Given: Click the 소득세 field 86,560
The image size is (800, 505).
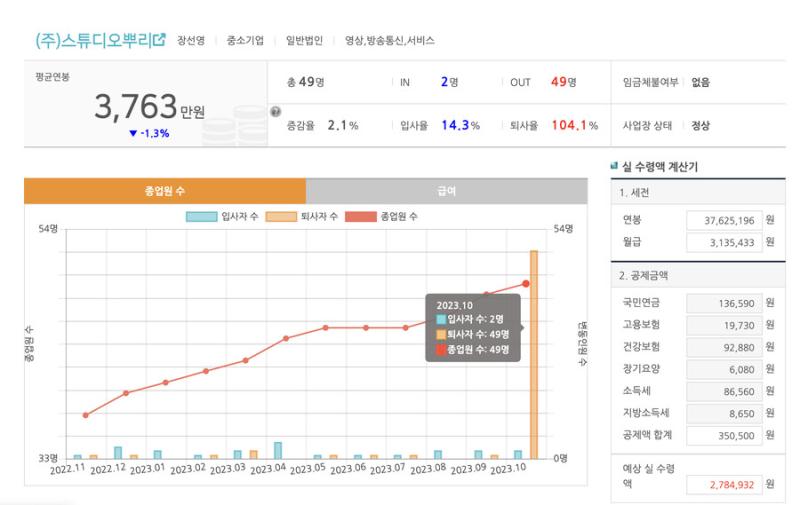Looking at the screenshot, I should (724, 391).
